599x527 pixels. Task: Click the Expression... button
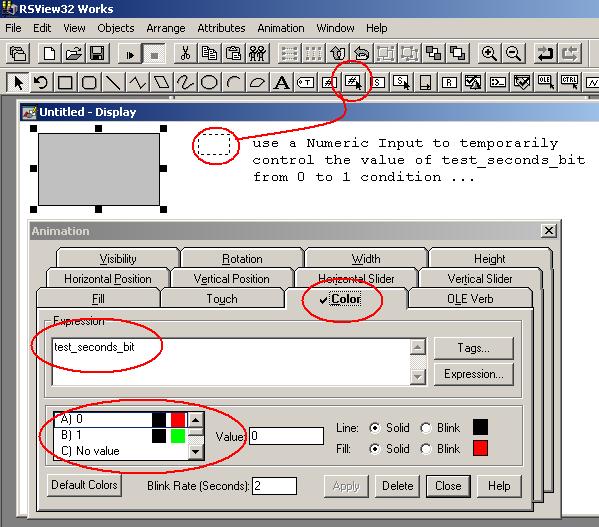[x=474, y=374]
